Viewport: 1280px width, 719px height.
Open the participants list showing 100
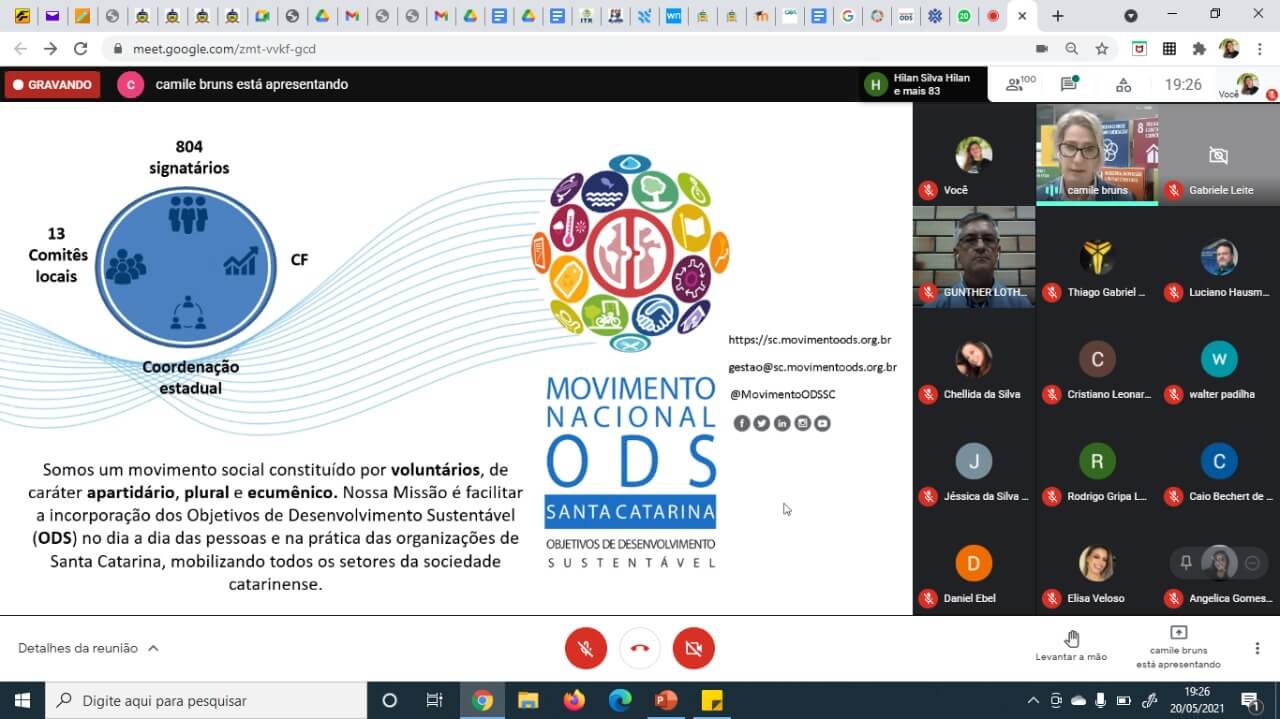[x=1020, y=85]
